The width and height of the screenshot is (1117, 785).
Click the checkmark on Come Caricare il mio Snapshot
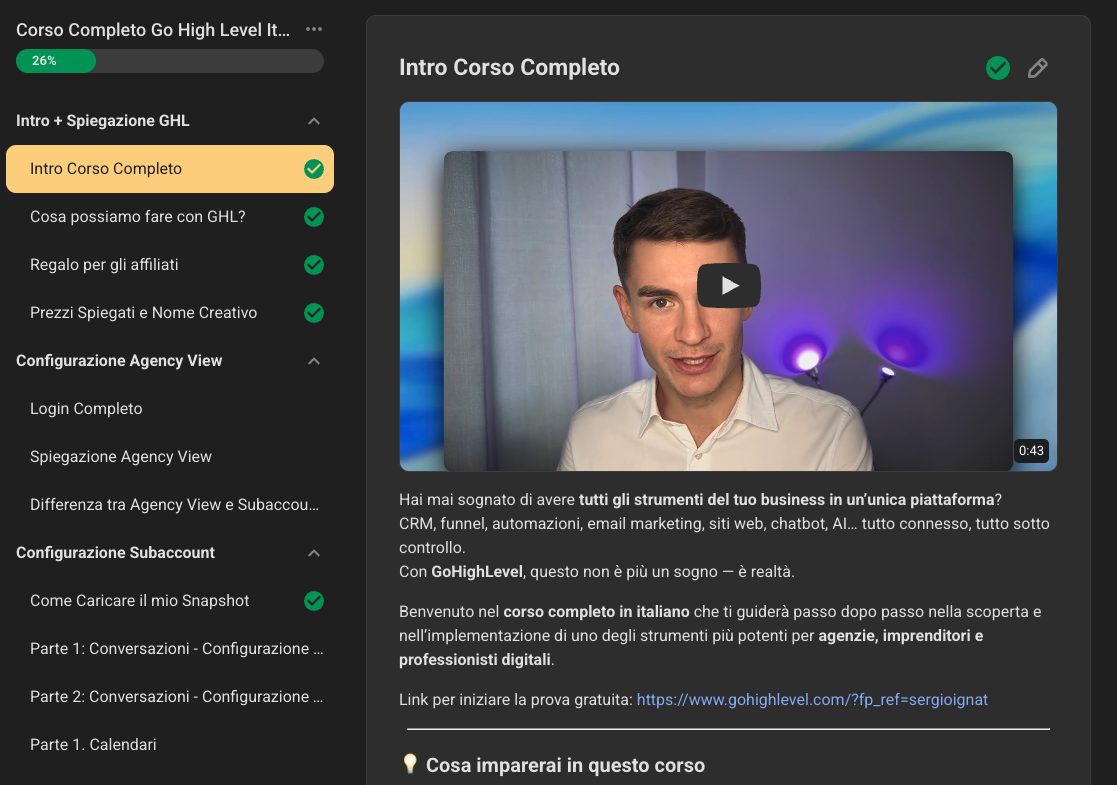click(313, 601)
